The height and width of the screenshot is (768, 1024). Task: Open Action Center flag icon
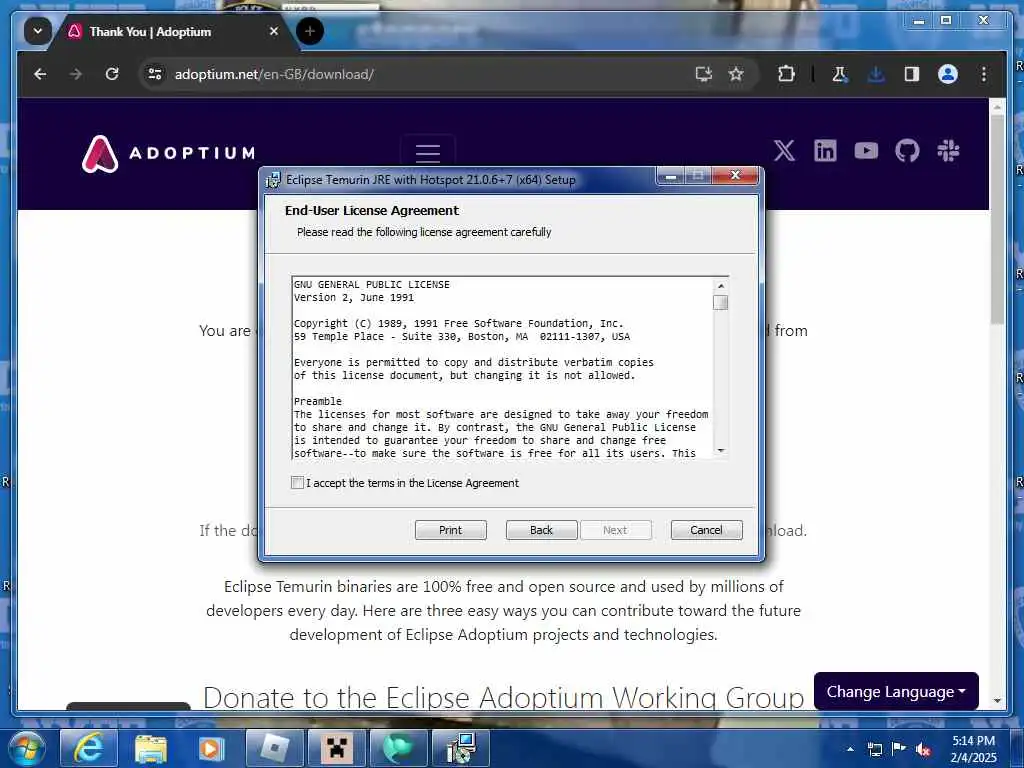pos(899,749)
